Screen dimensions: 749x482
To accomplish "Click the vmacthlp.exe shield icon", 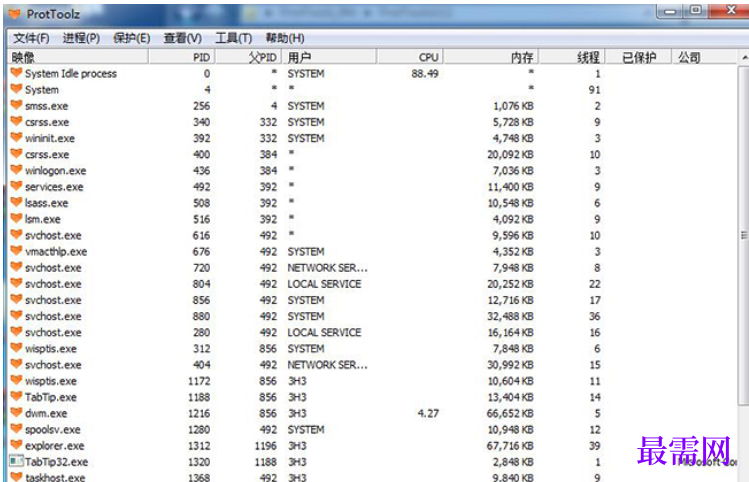I will (x=16, y=251).
